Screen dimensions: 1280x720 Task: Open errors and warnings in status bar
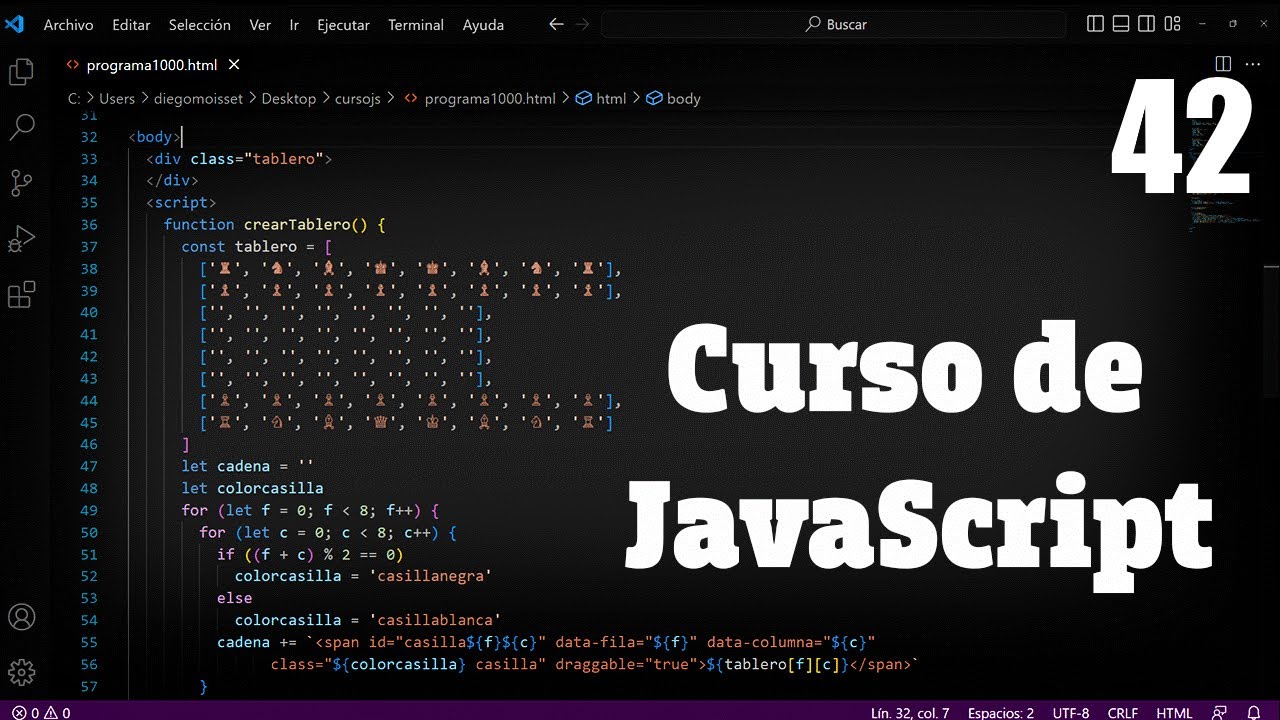[41, 713]
